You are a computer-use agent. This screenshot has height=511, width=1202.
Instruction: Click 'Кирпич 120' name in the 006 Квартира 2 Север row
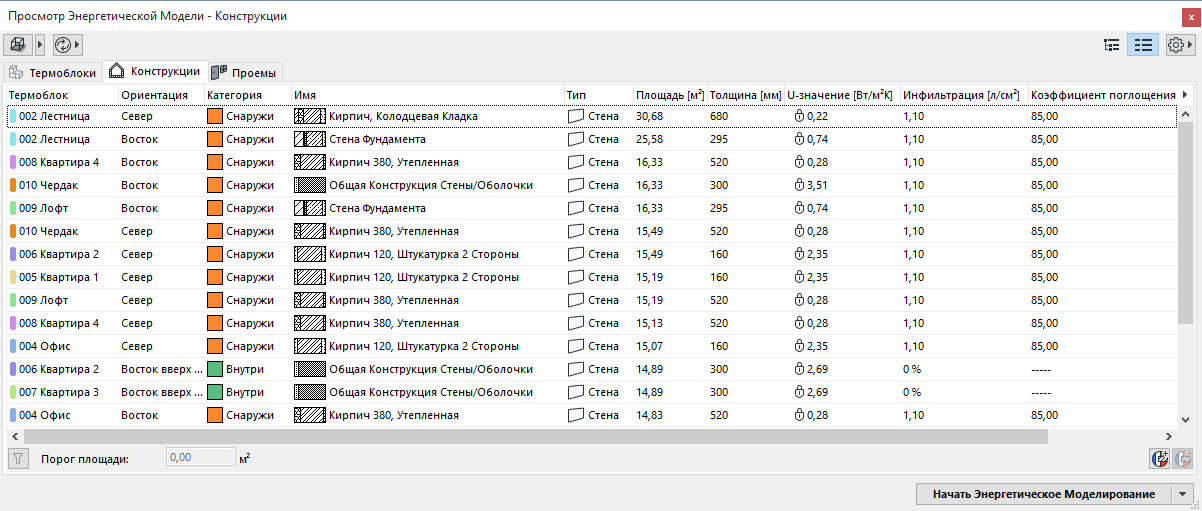click(x=424, y=254)
